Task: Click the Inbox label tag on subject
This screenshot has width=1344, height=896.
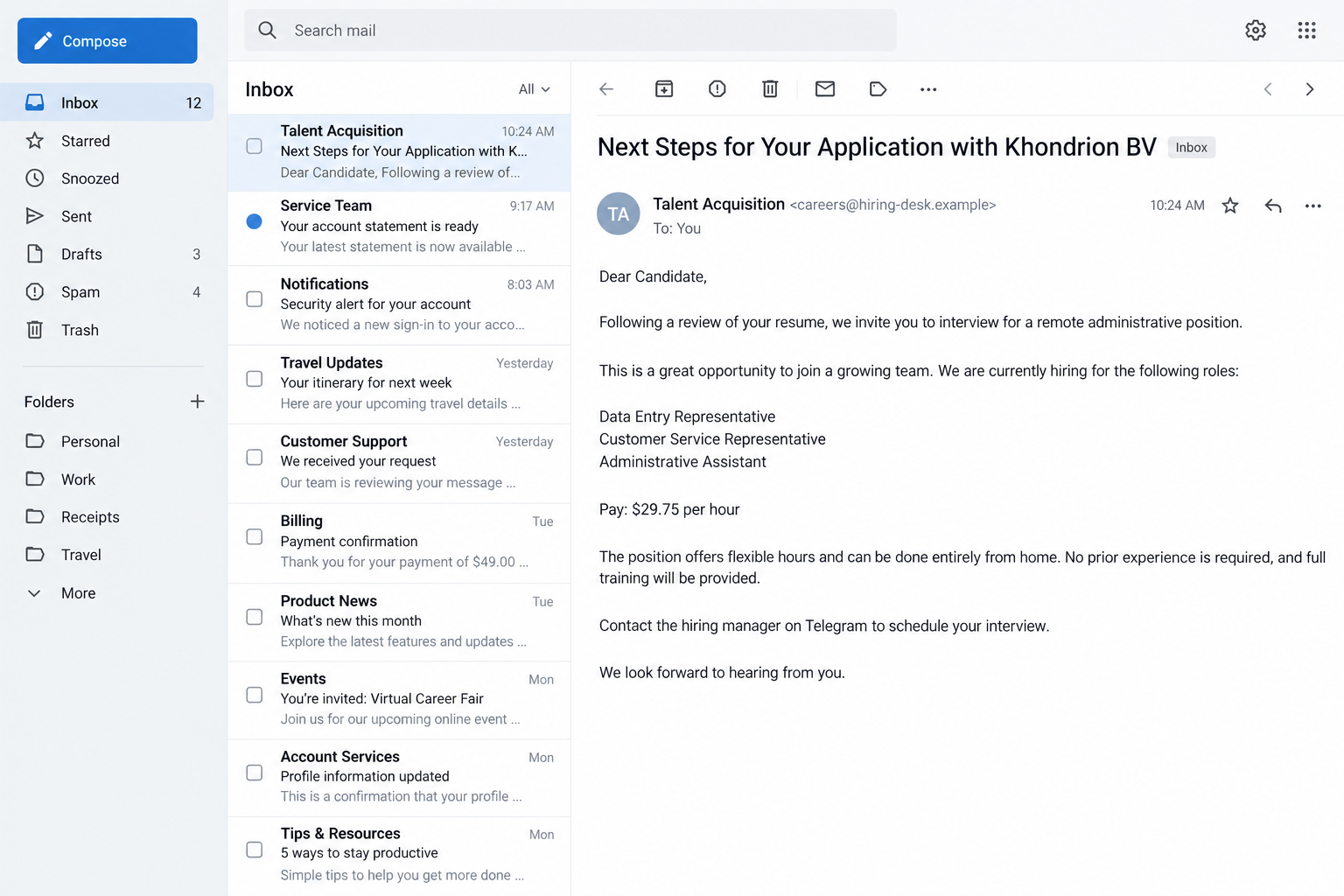Action: 1192,148
